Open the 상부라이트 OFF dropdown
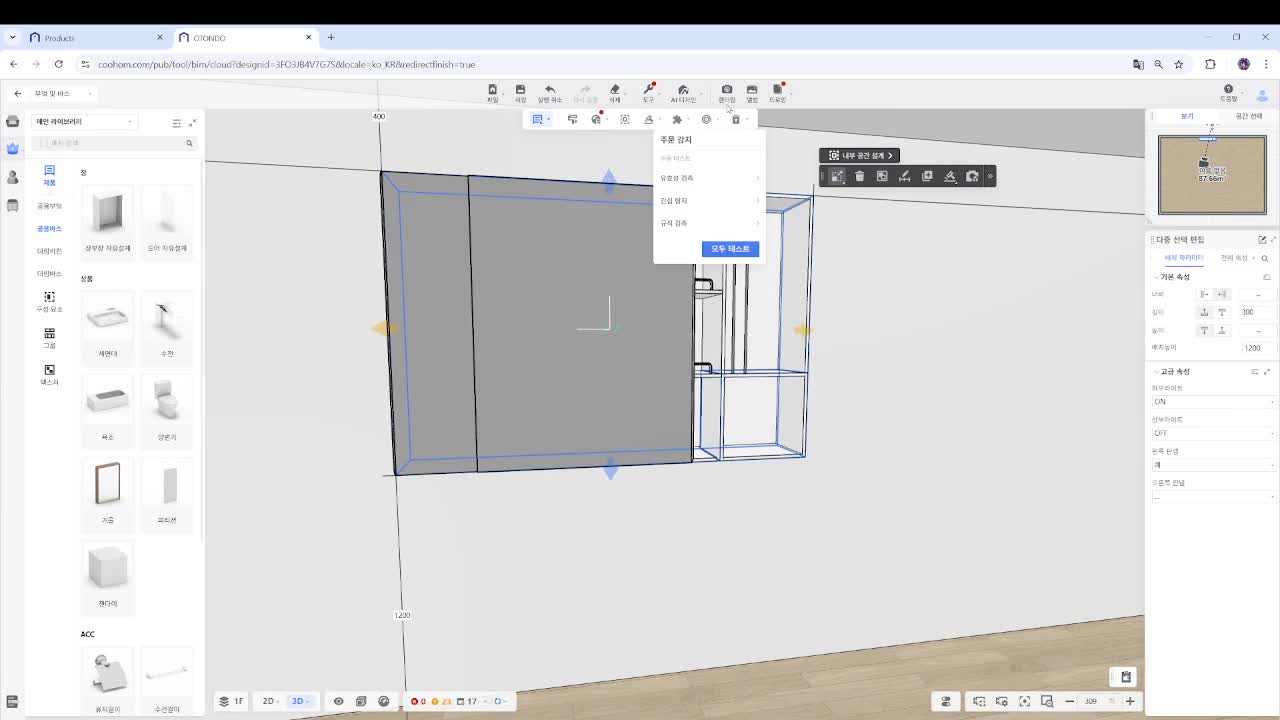The image size is (1280, 720). click(1213, 433)
